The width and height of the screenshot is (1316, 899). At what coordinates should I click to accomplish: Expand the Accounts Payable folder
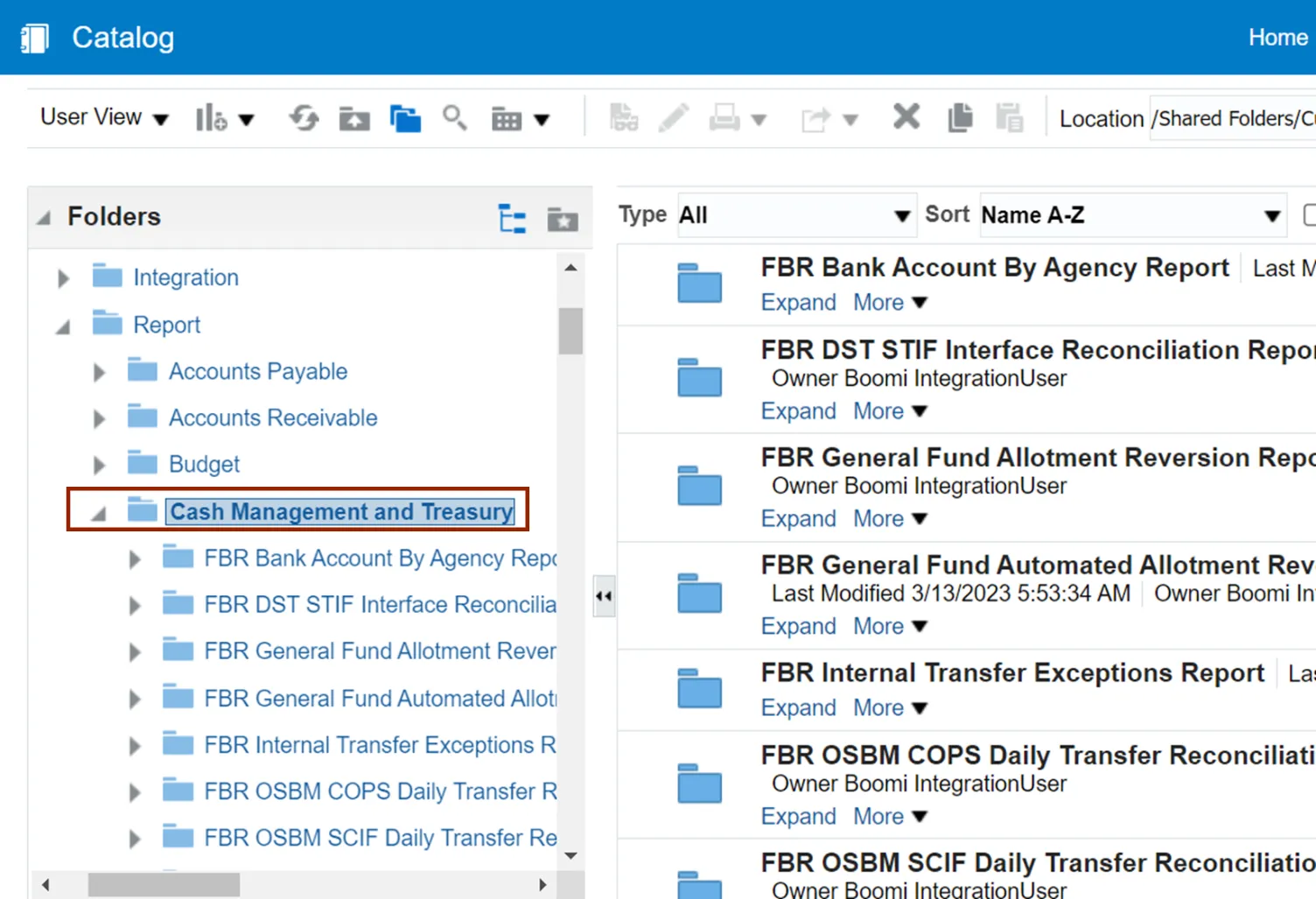[x=99, y=372]
